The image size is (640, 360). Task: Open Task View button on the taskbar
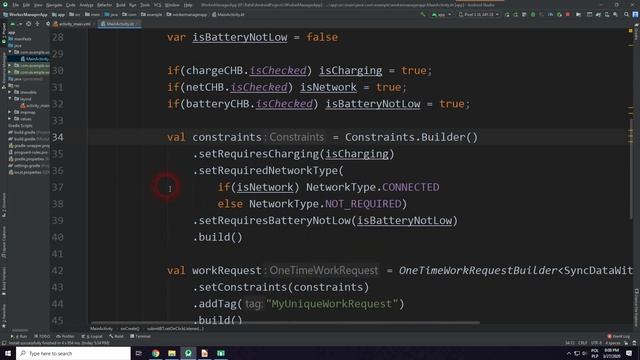point(139,353)
